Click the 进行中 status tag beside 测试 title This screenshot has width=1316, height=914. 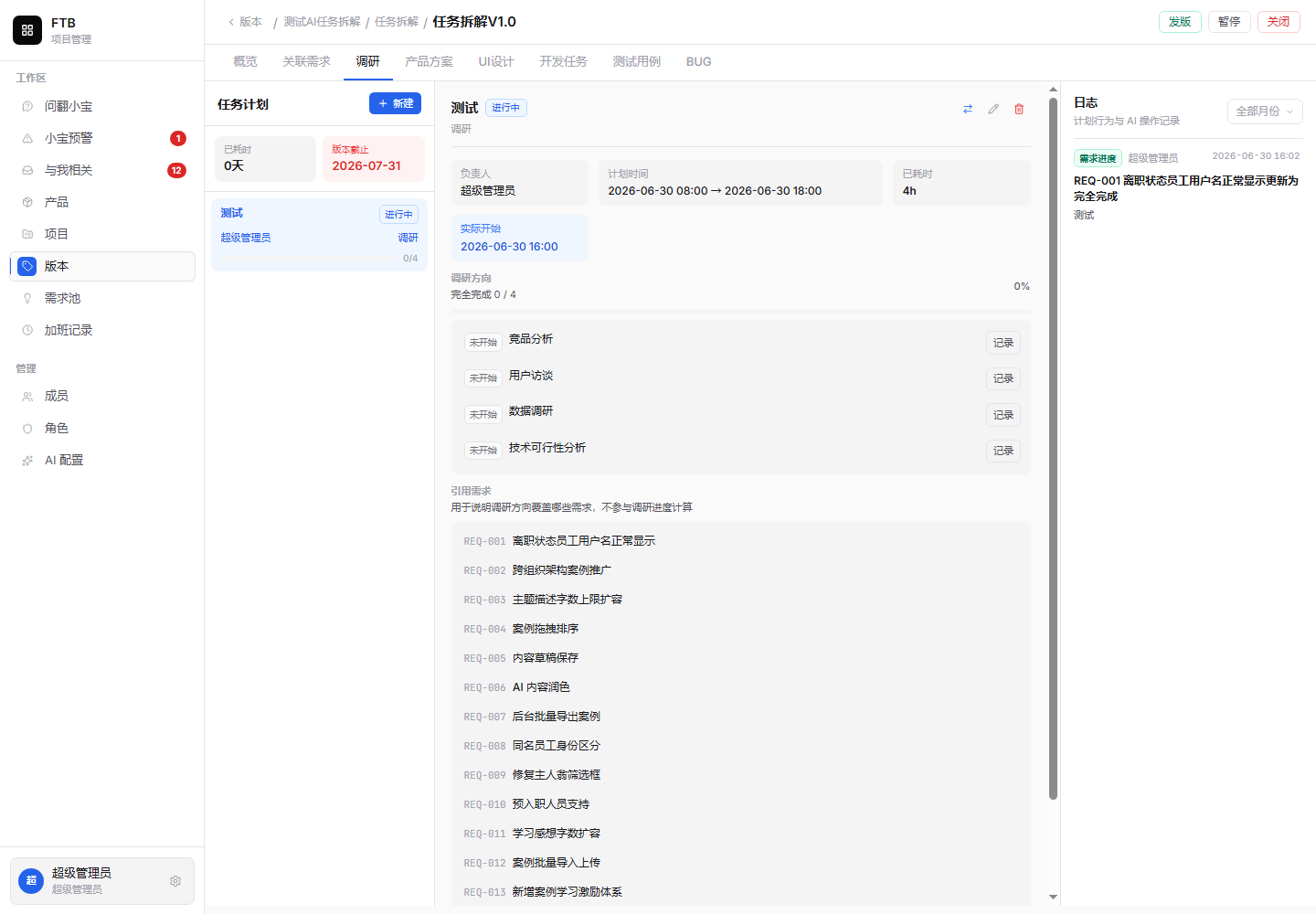505,108
